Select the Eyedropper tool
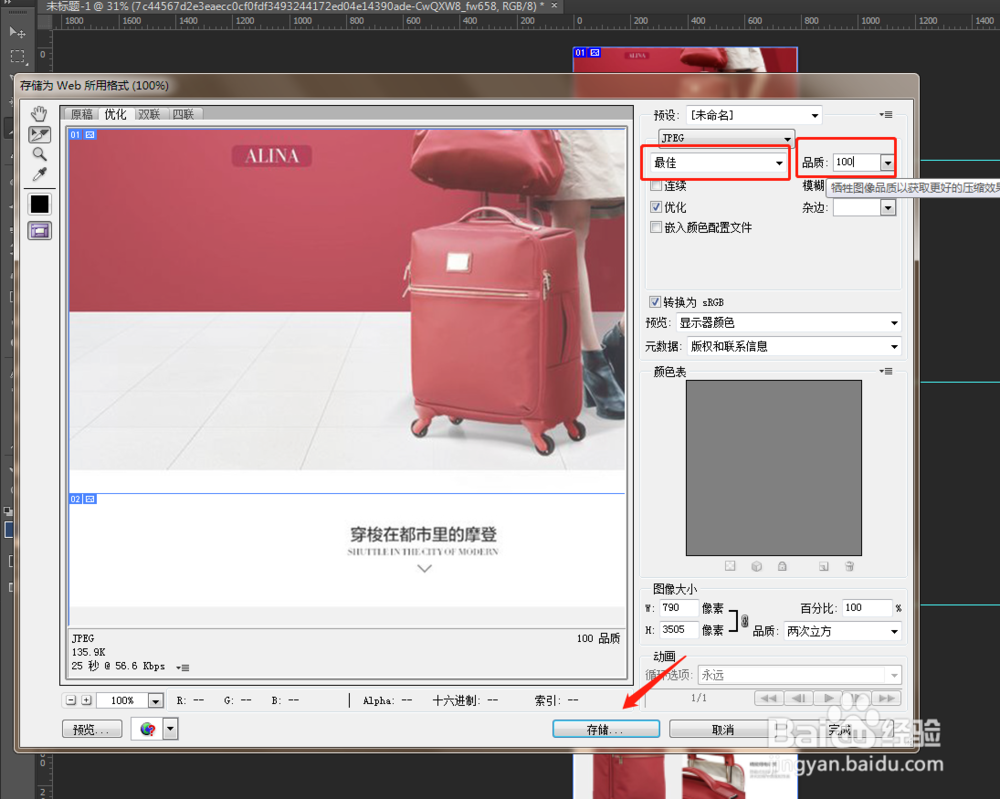The height and width of the screenshot is (799, 1000). 39,173
